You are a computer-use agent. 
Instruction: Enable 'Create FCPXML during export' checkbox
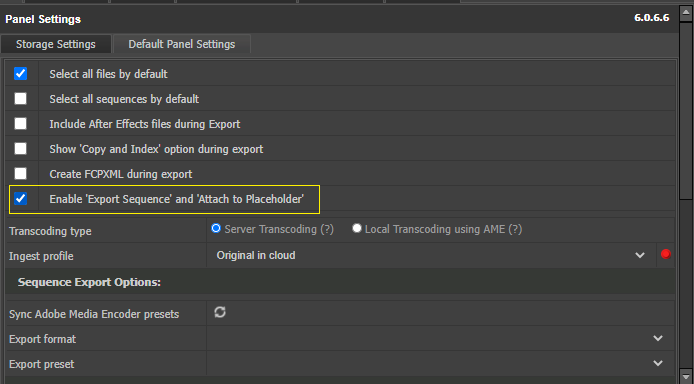click(x=20, y=173)
